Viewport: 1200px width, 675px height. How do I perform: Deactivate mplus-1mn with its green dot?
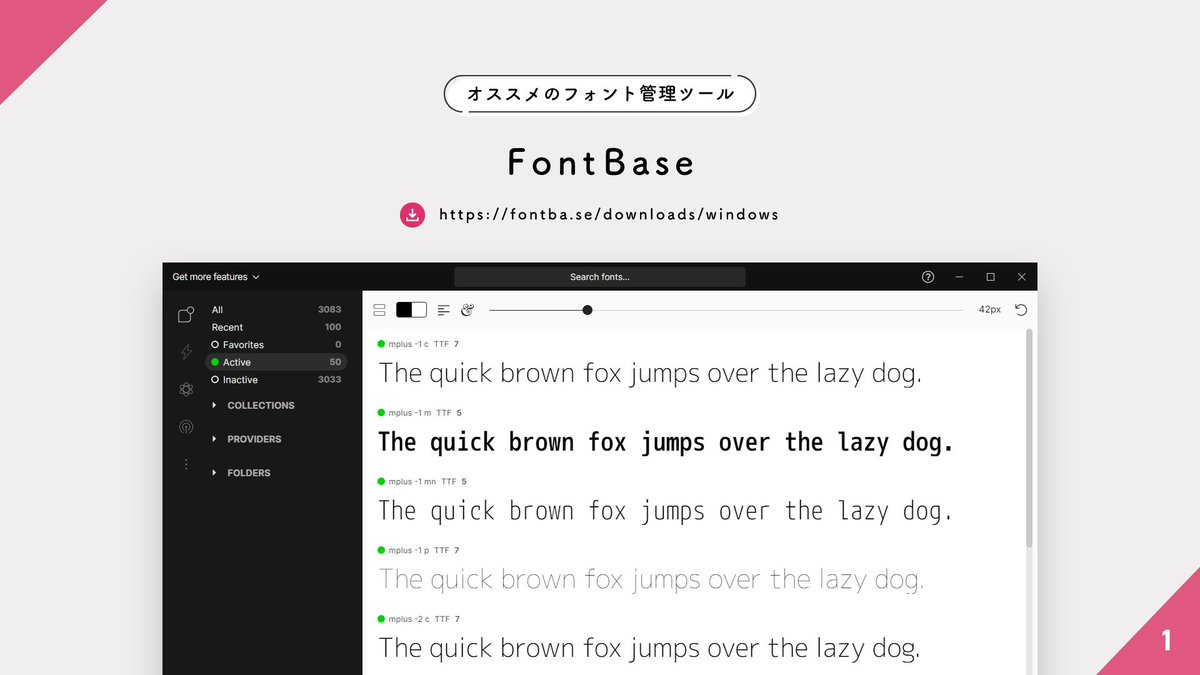(381, 481)
